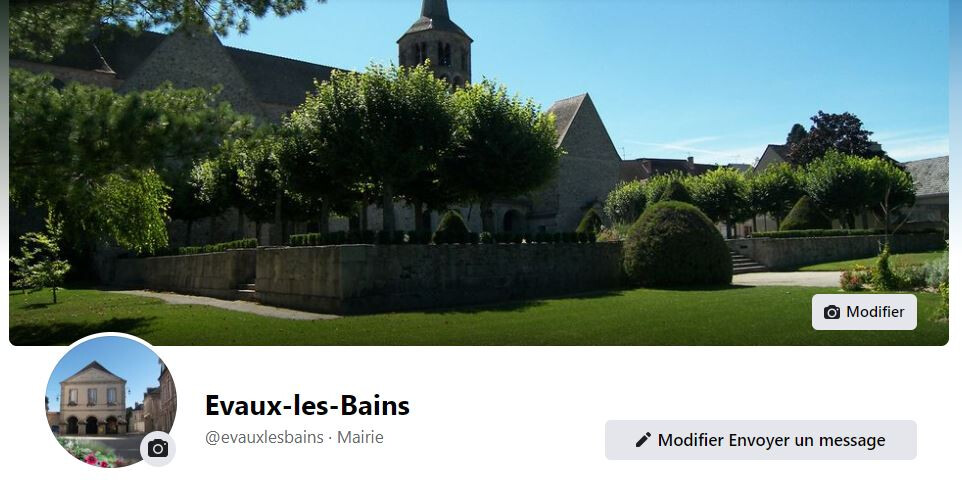Open the Evaux-les-Bains profile picture
Image resolution: width=962 pixels, height=485 pixels.
point(110,400)
